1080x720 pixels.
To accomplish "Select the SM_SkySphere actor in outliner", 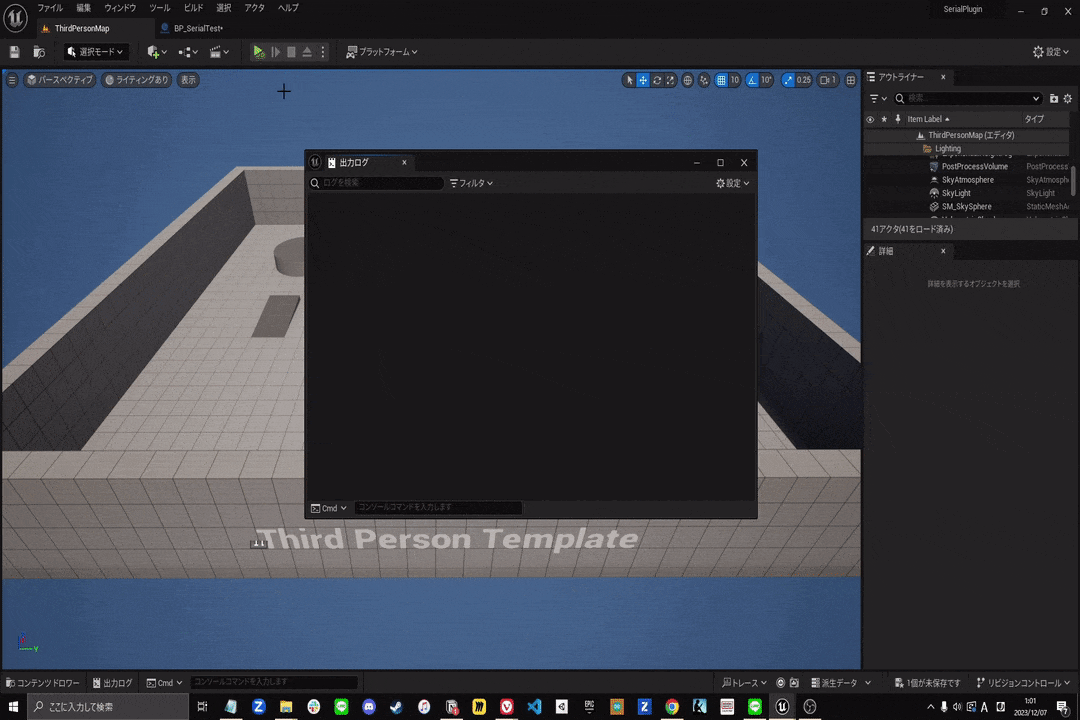I will coord(966,207).
